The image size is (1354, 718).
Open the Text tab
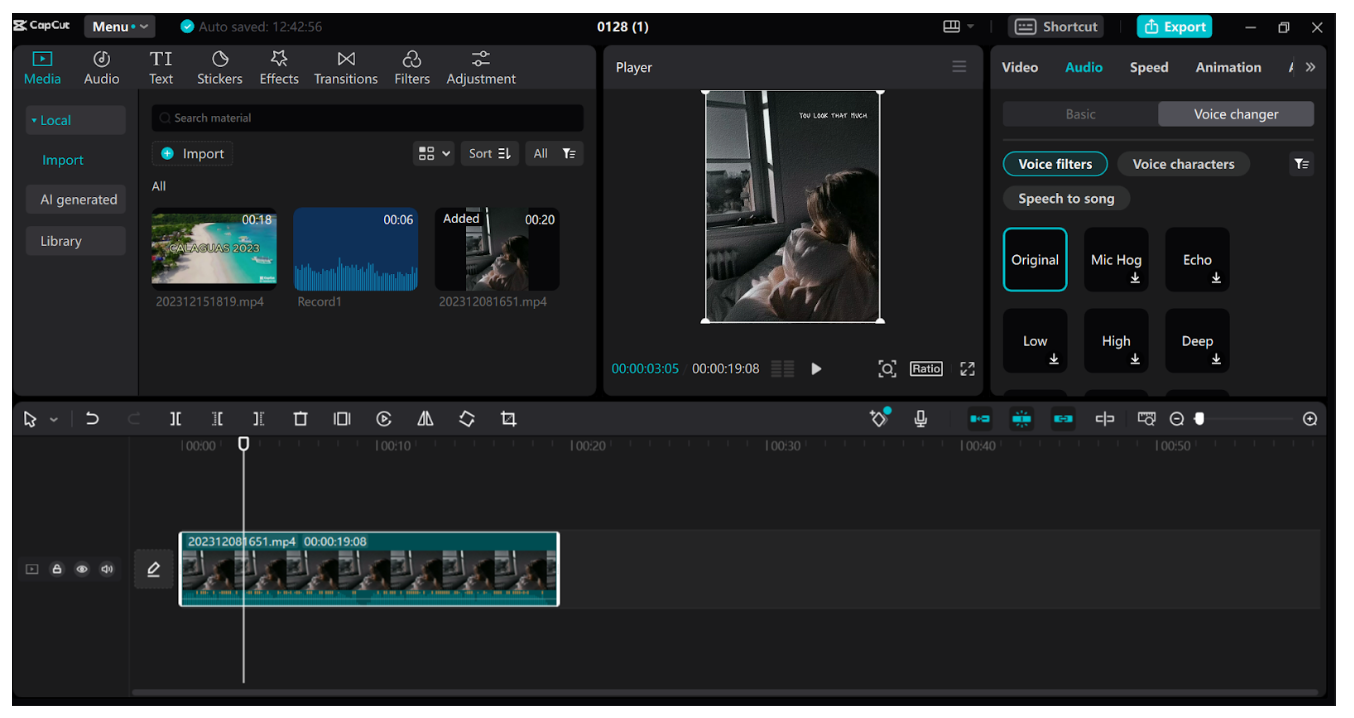point(161,68)
